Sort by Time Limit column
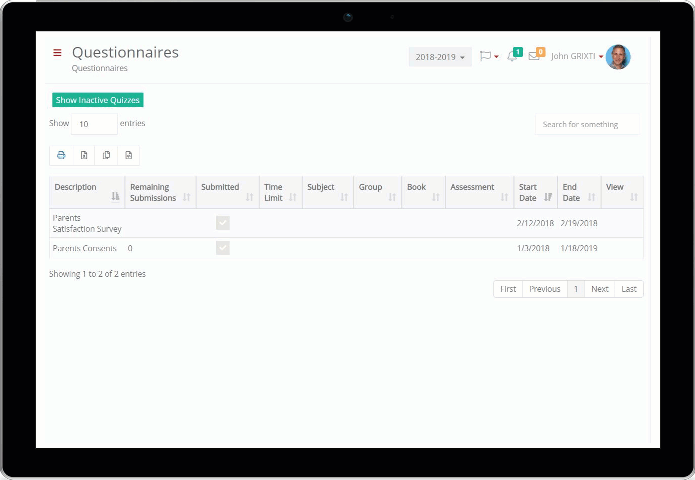The width and height of the screenshot is (695, 480). click(x=281, y=192)
